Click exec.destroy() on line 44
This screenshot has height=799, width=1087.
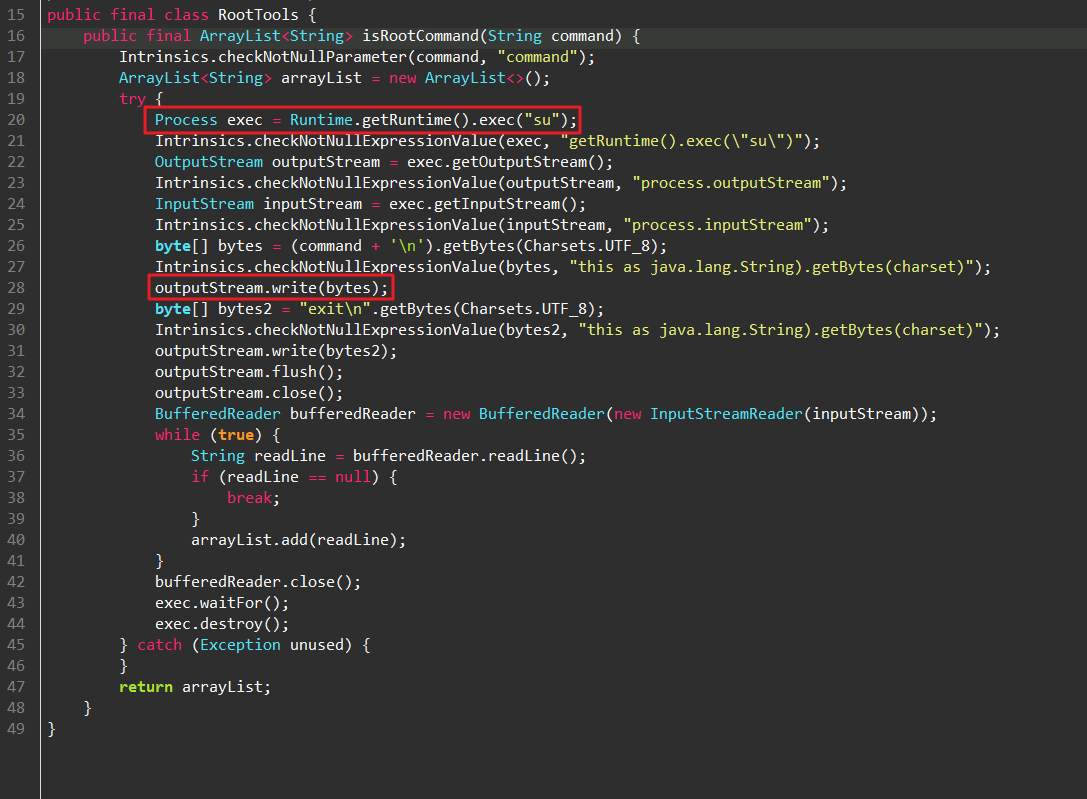[218, 624]
